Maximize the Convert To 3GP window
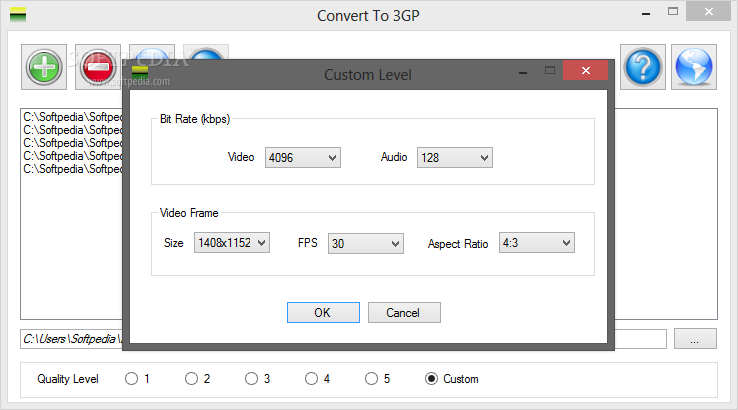Screen dimensions: 738x410 coord(673,11)
